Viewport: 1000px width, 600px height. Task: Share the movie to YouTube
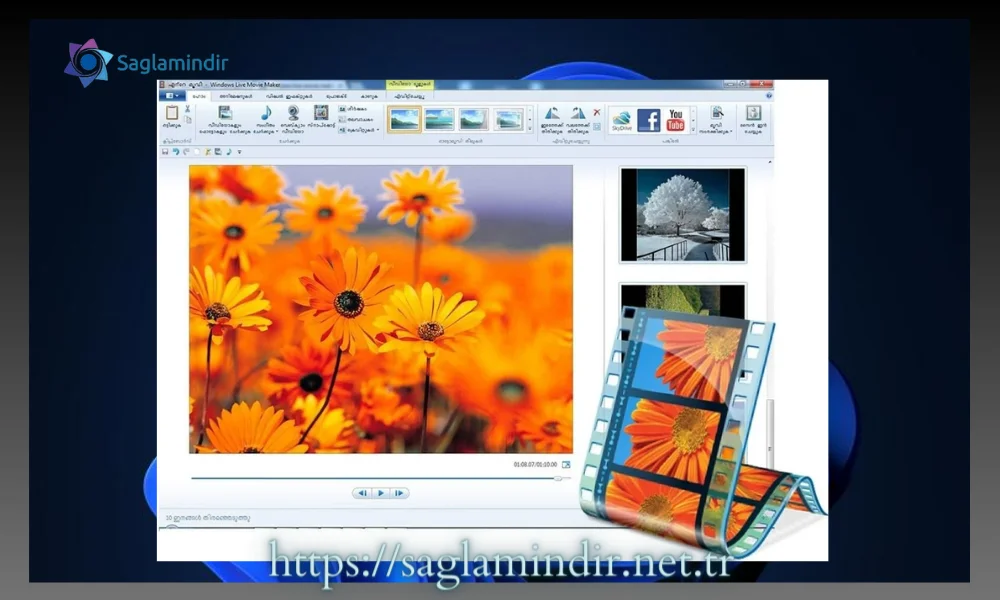675,120
